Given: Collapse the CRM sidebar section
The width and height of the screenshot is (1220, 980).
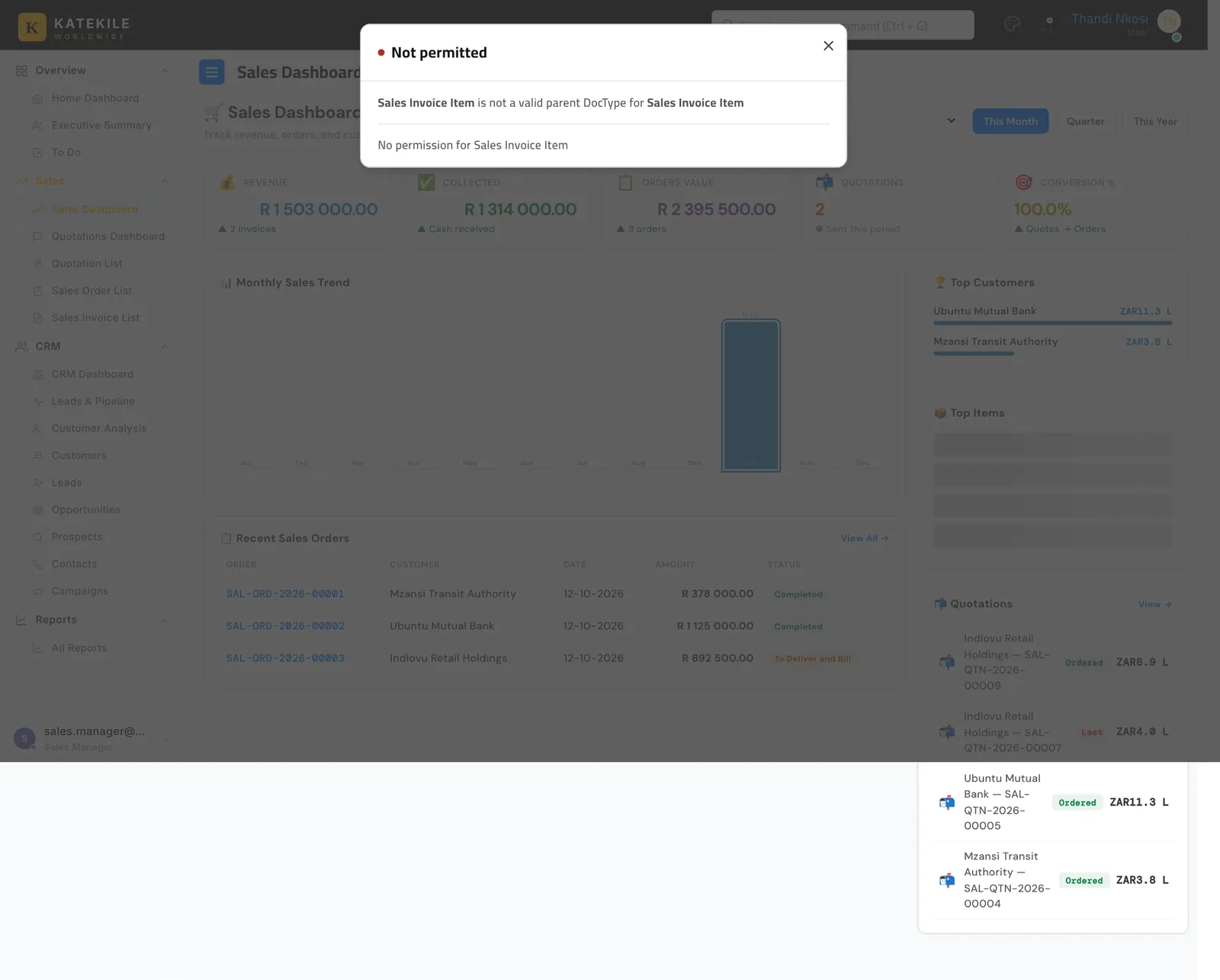Looking at the screenshot, I should [164, 347].
